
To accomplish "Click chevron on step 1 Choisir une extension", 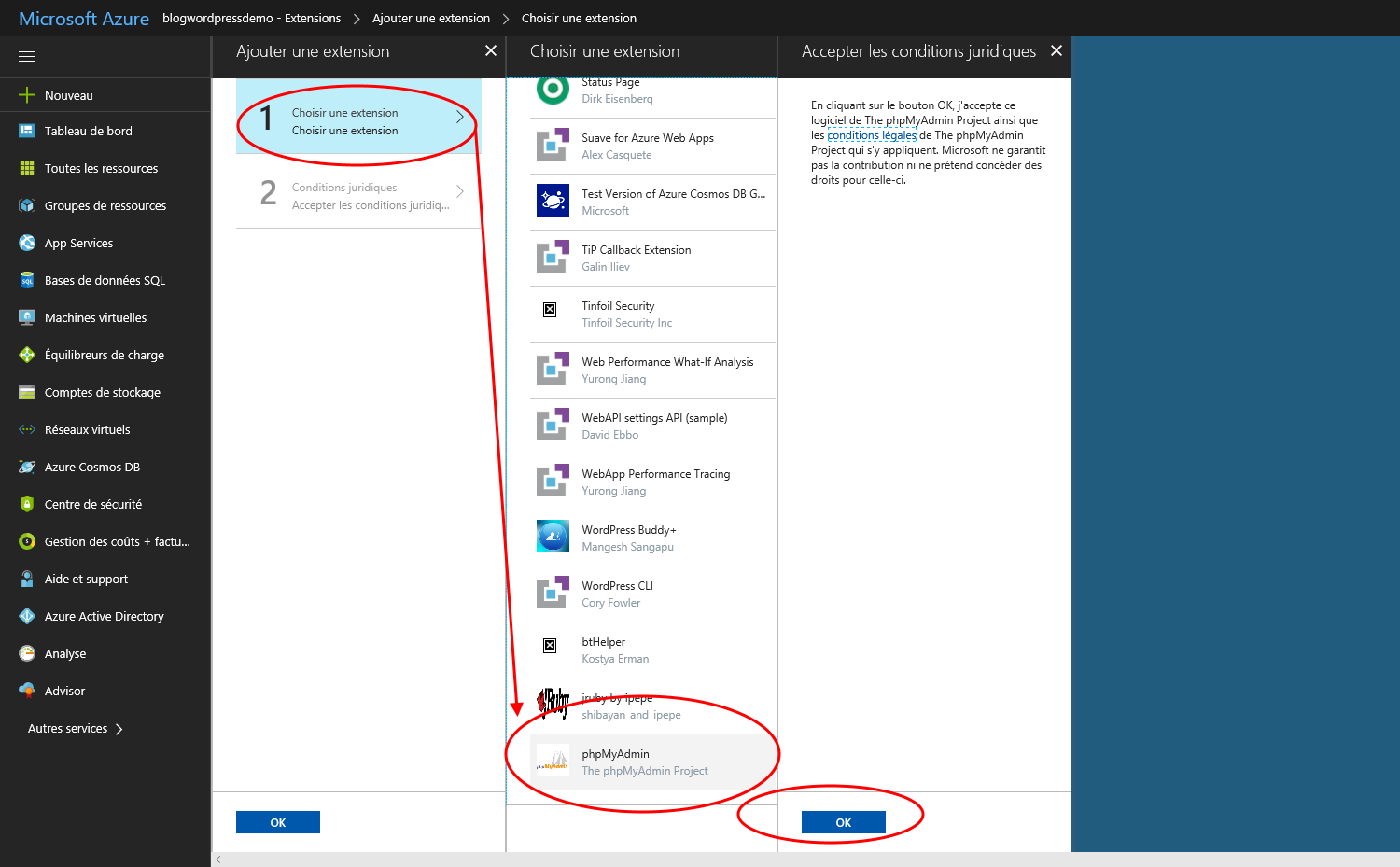I will coord(459,117).
